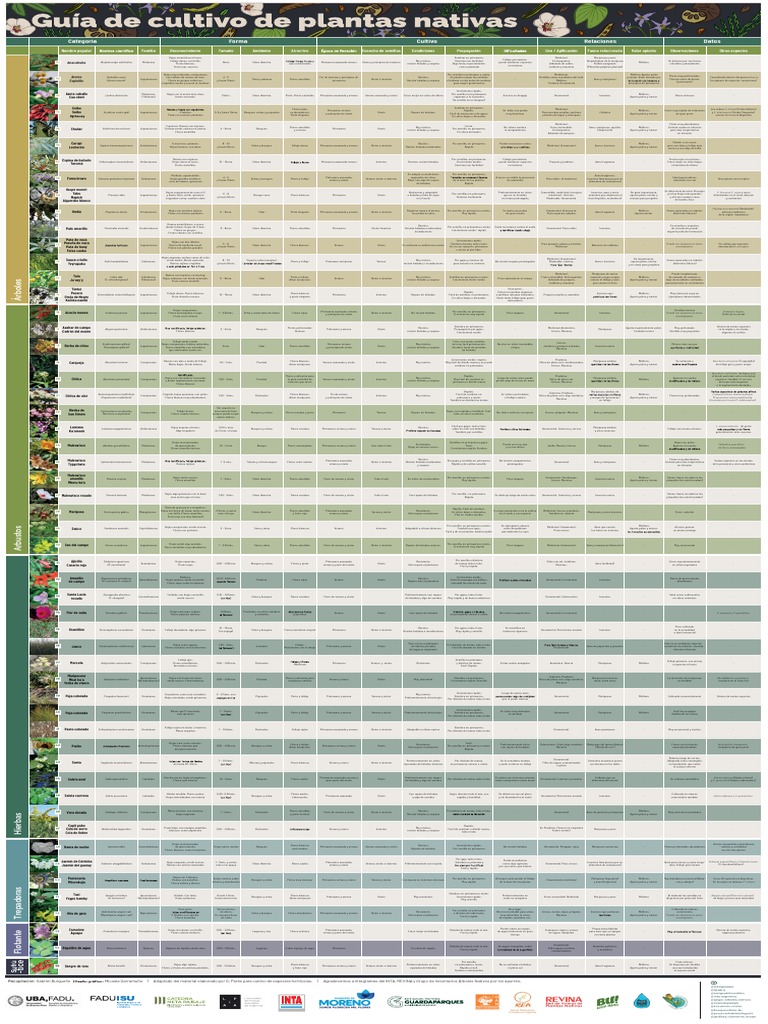Click the Hierbas section label
768x1024 pixels.
click(x=18, y=823)
